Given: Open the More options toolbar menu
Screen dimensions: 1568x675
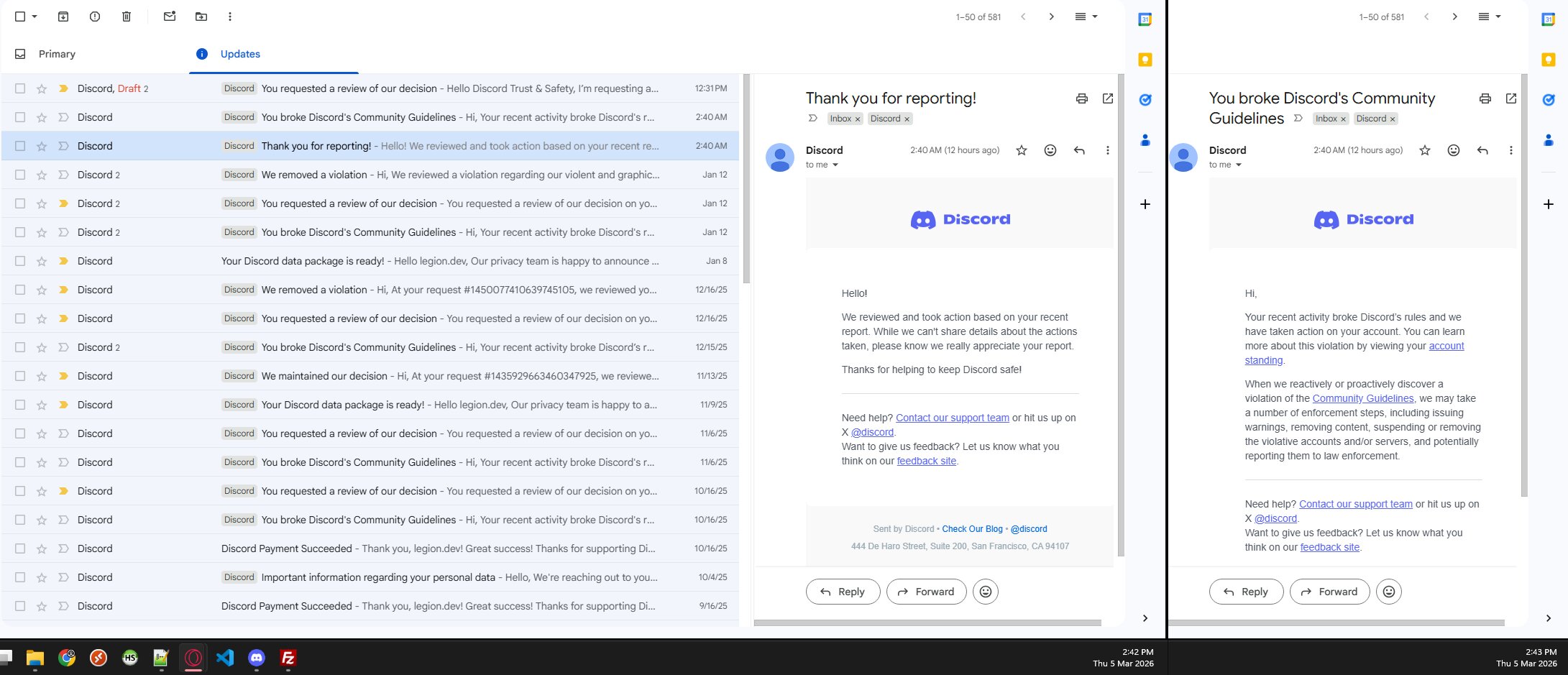Looking at the screenshot, I should coord(230,17).
